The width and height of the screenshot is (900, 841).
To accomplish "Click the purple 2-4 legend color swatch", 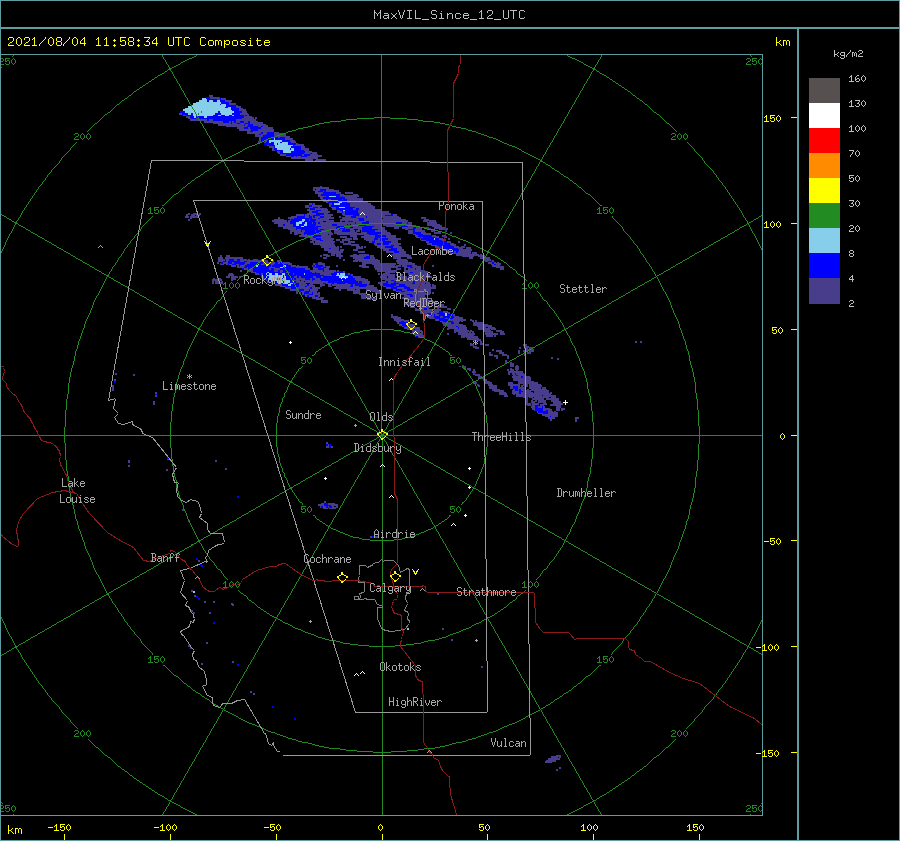I will tap(824, 291).
